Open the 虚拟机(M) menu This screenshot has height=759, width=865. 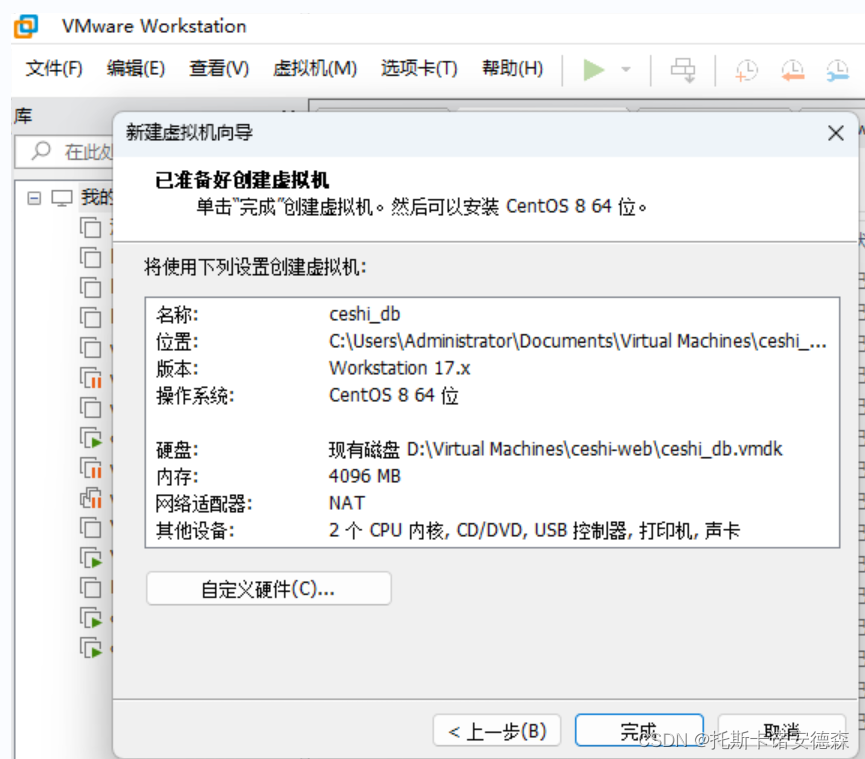point(314,68)
